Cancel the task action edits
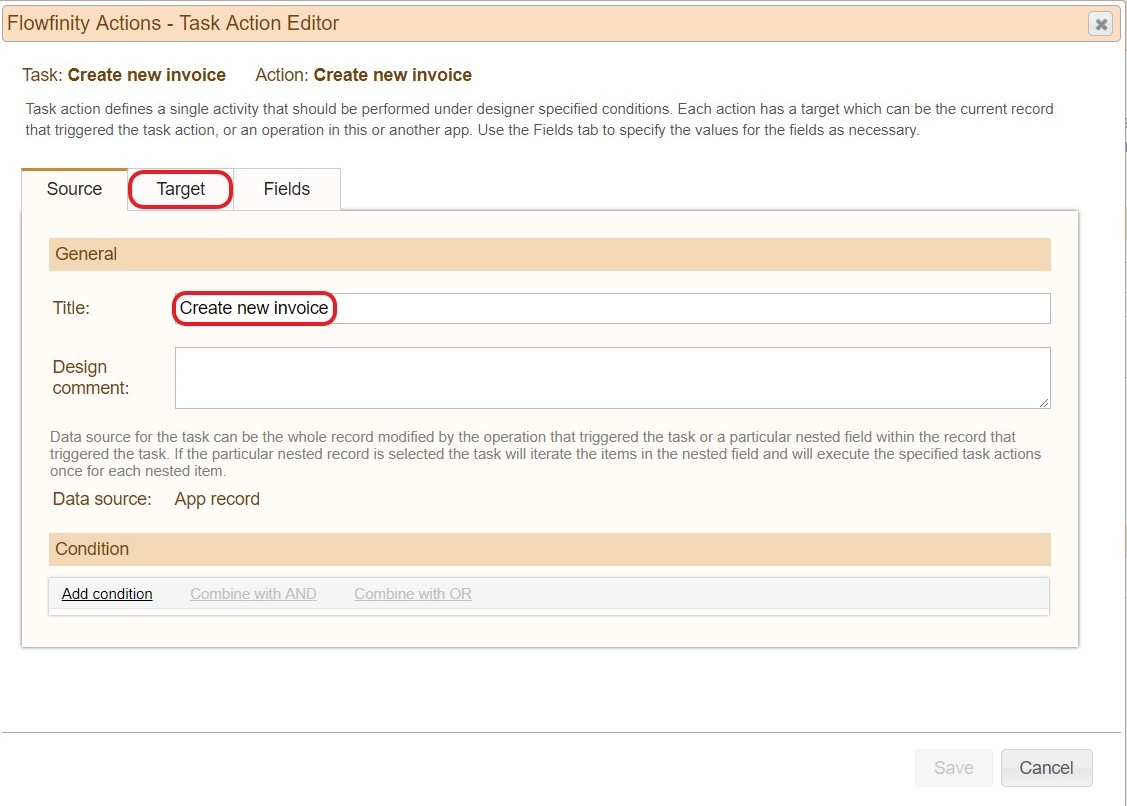Image resolution: width=1127 pixels, height=806 pixels. coord(1046,768)
